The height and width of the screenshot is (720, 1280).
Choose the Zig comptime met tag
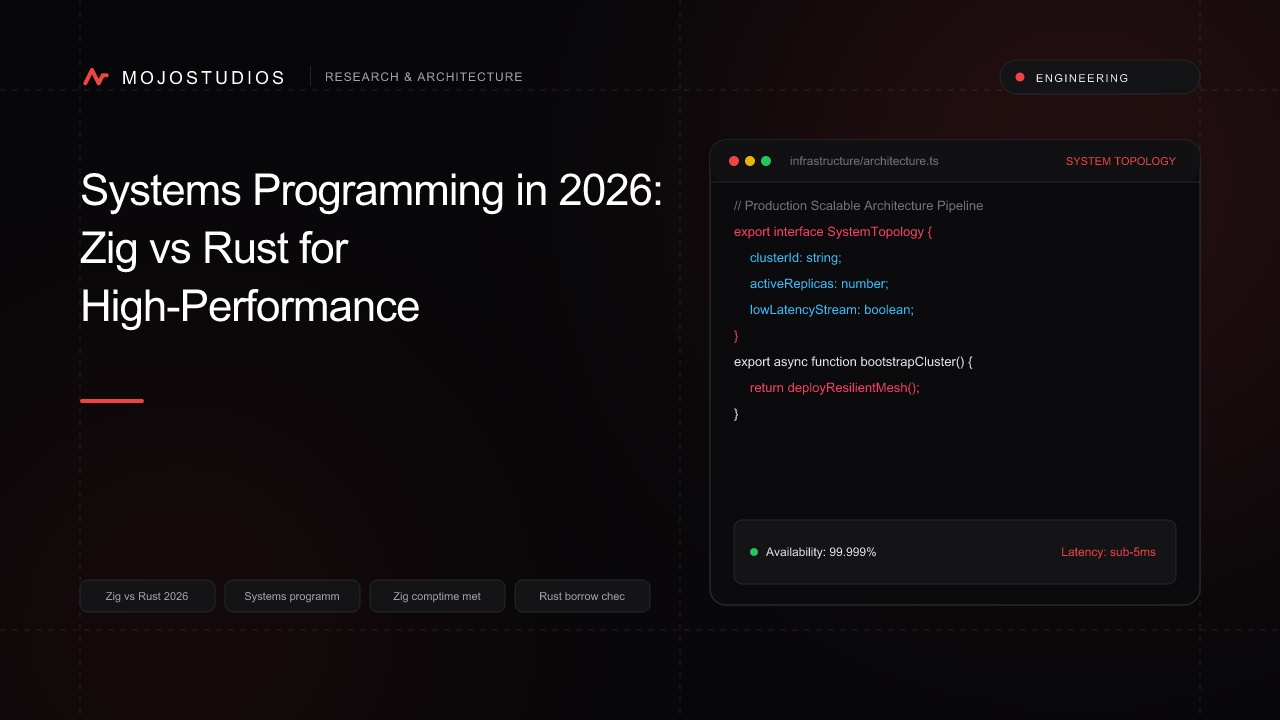437,596
